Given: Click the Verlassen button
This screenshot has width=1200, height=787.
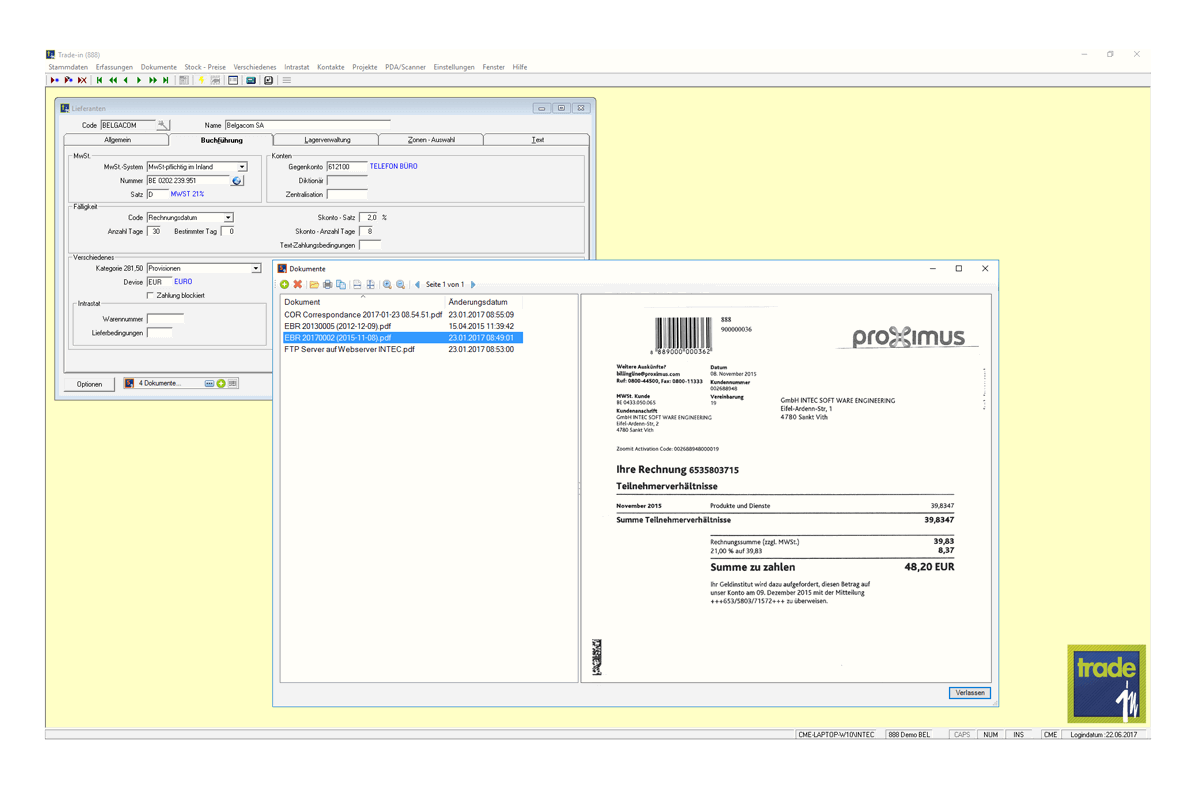Looking at the screenshot, I should coord(970,693).
